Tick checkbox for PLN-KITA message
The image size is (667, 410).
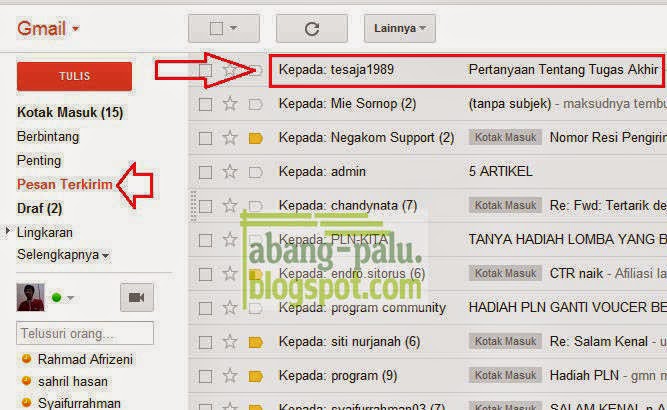pyautogui.click(x=205, y=240)
